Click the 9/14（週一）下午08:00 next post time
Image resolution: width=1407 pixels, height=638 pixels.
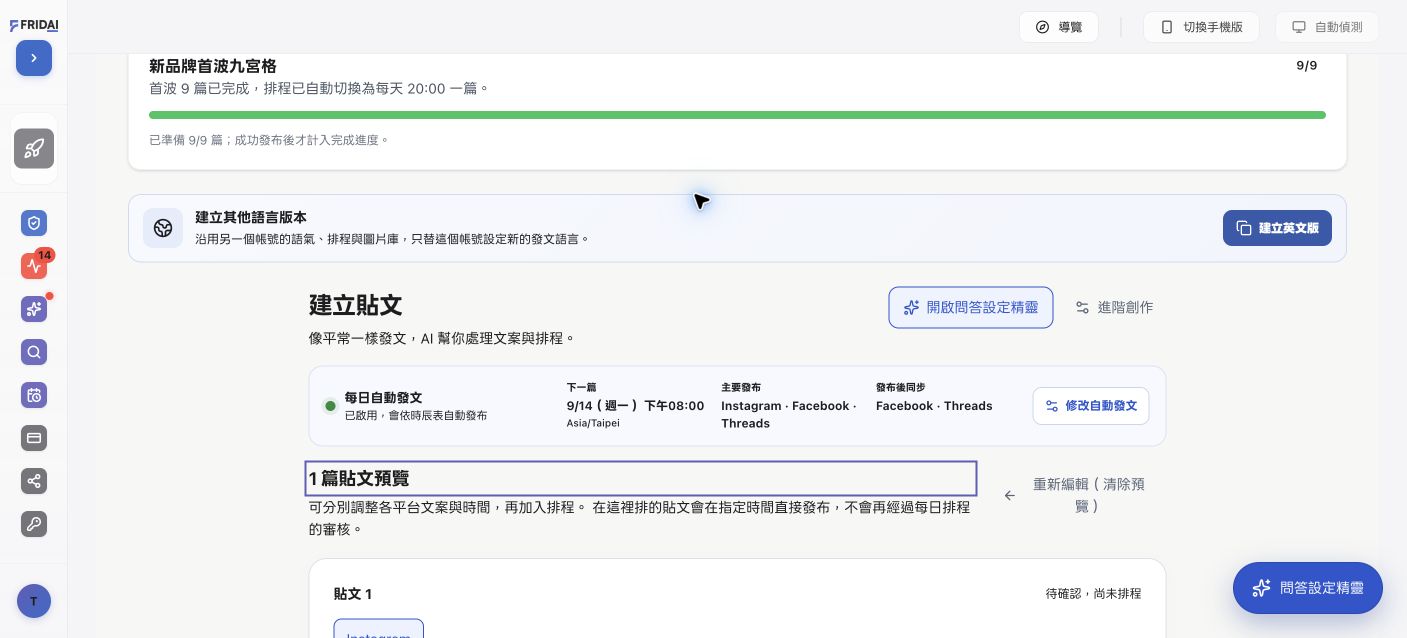pos(635,406)
